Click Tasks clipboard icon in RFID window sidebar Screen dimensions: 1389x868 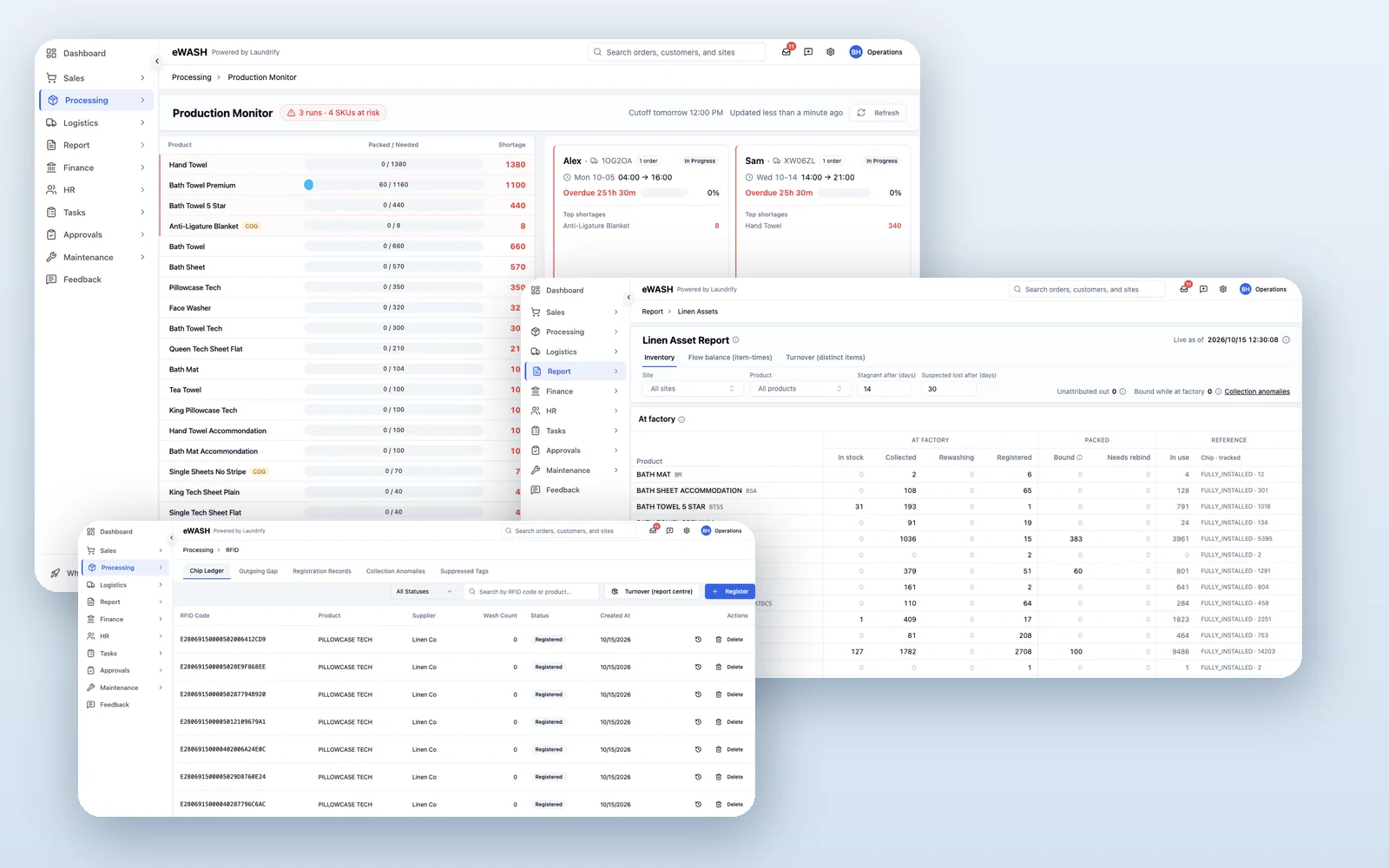(x=91, y=654)
